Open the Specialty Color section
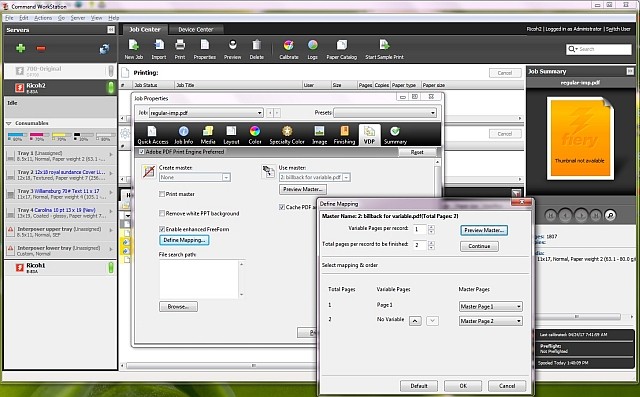 click(x=287, y=135)
